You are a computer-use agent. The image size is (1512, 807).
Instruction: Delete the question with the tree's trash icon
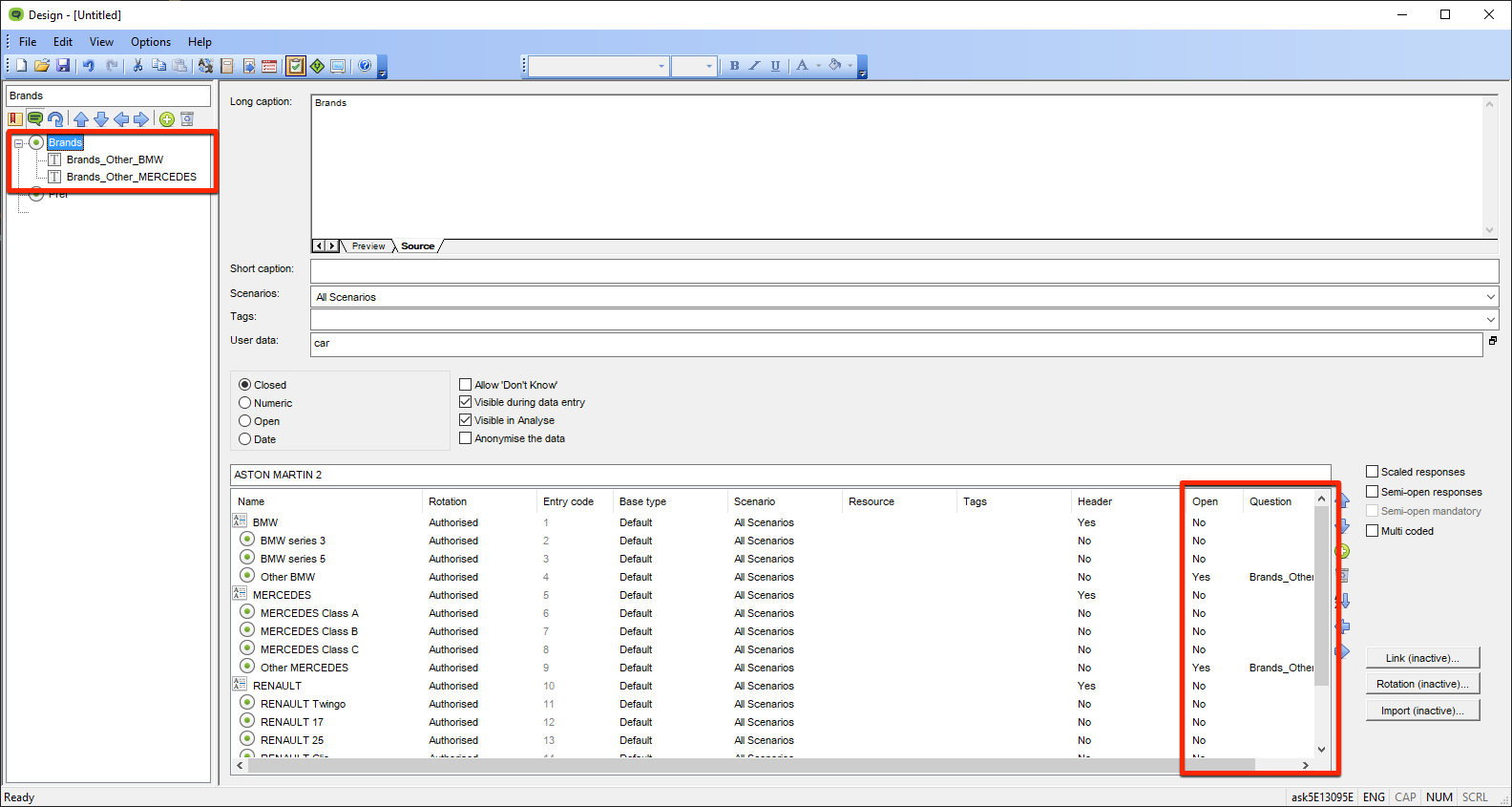click(x=187, y=119)
